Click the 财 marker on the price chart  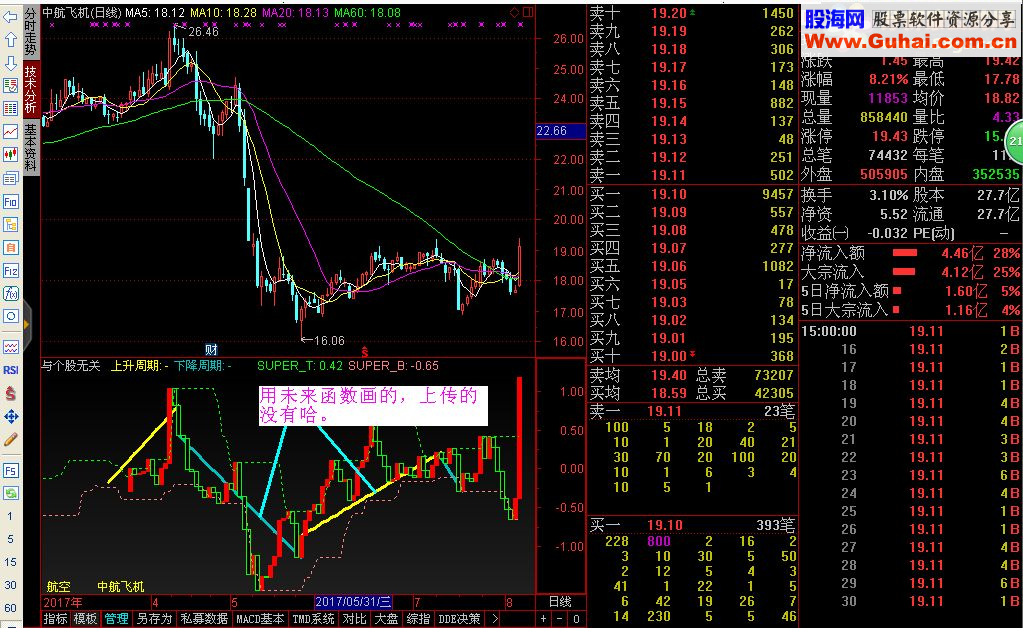pyautogui.click(x=211, y=350)
